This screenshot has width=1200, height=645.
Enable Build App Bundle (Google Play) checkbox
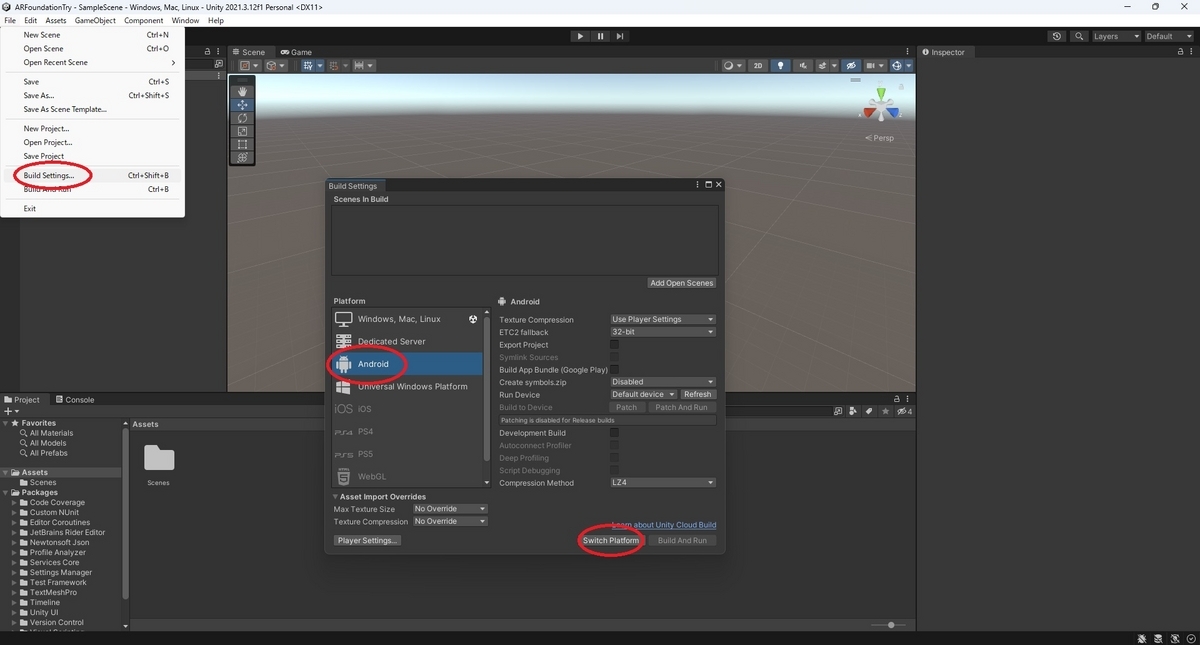pyautogui.click(x=614, y=370)
